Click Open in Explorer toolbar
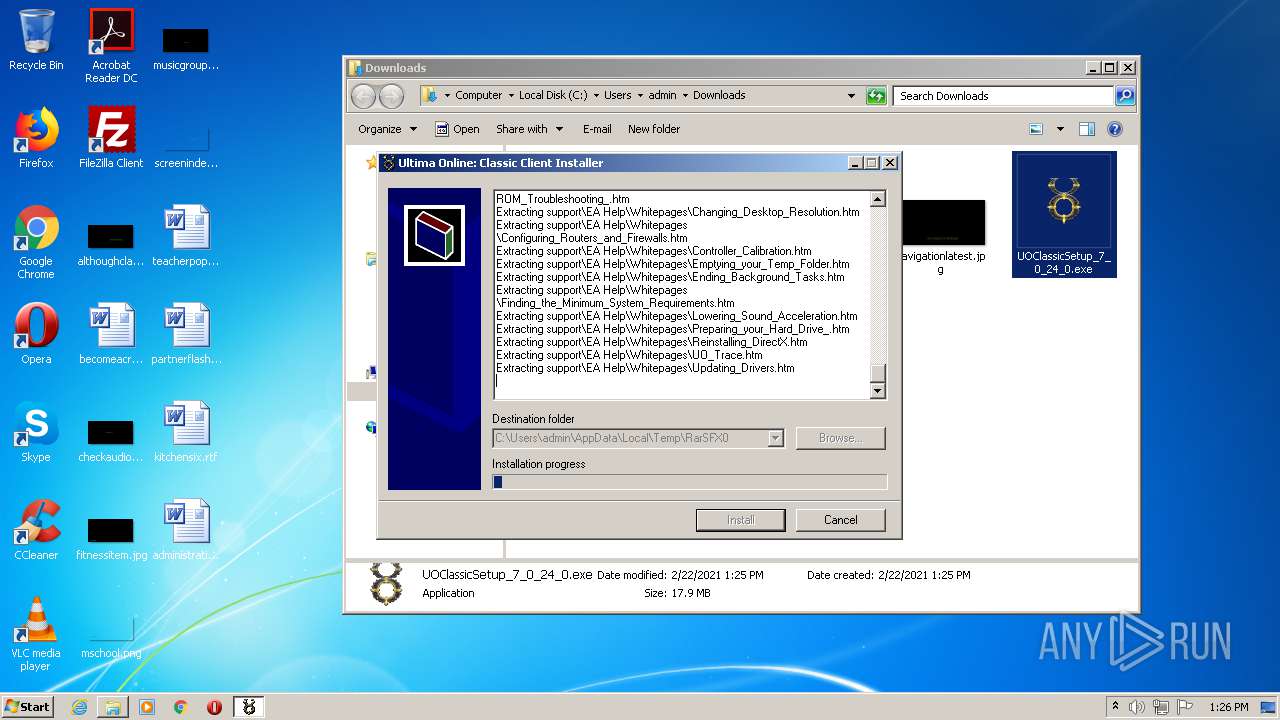1280x720 pixels. point(457,129)
